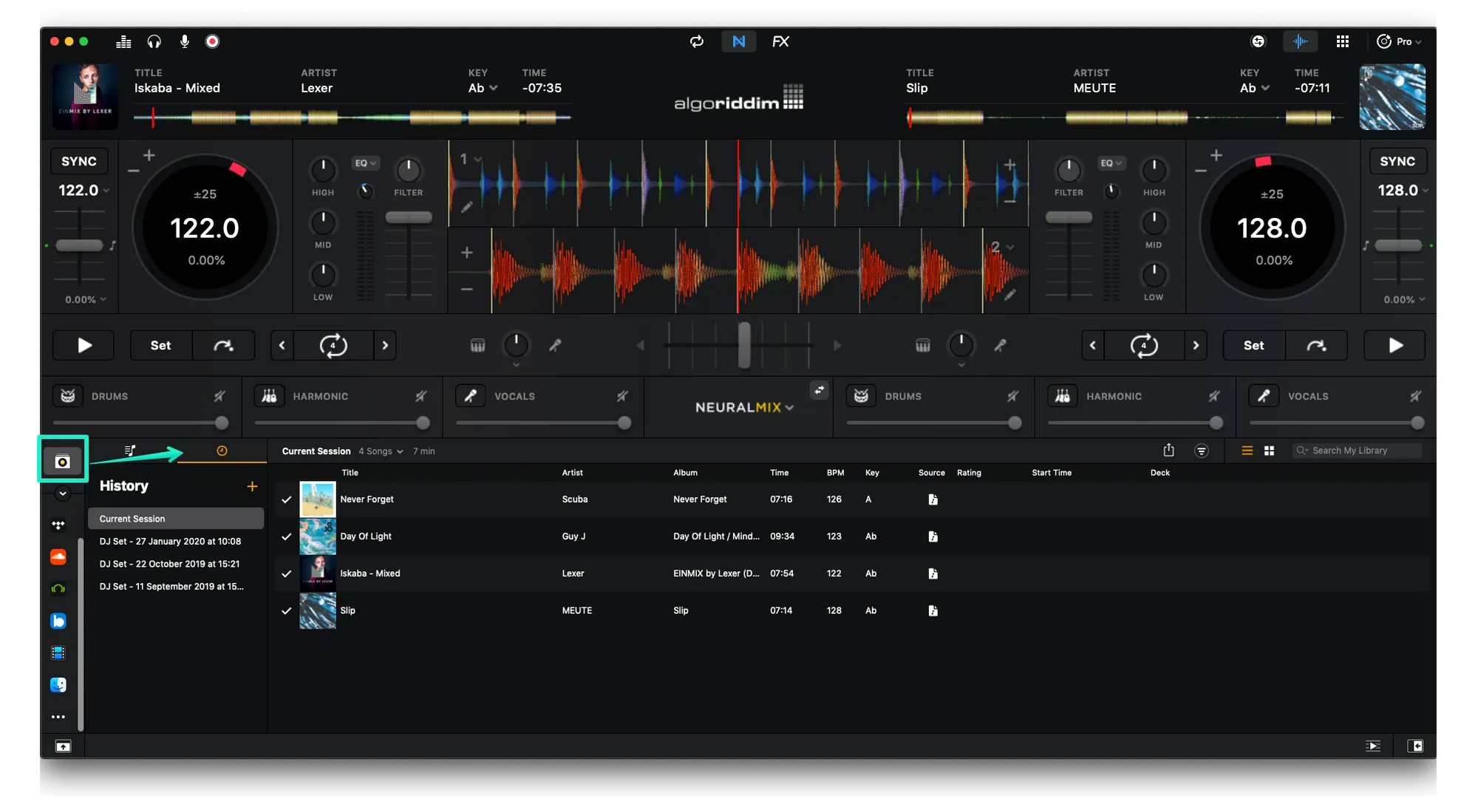Open the SoundCloud source in sidebar
Image resolution: width=1478 pixels, height=812 pixels.
click(x=58, y=557)
